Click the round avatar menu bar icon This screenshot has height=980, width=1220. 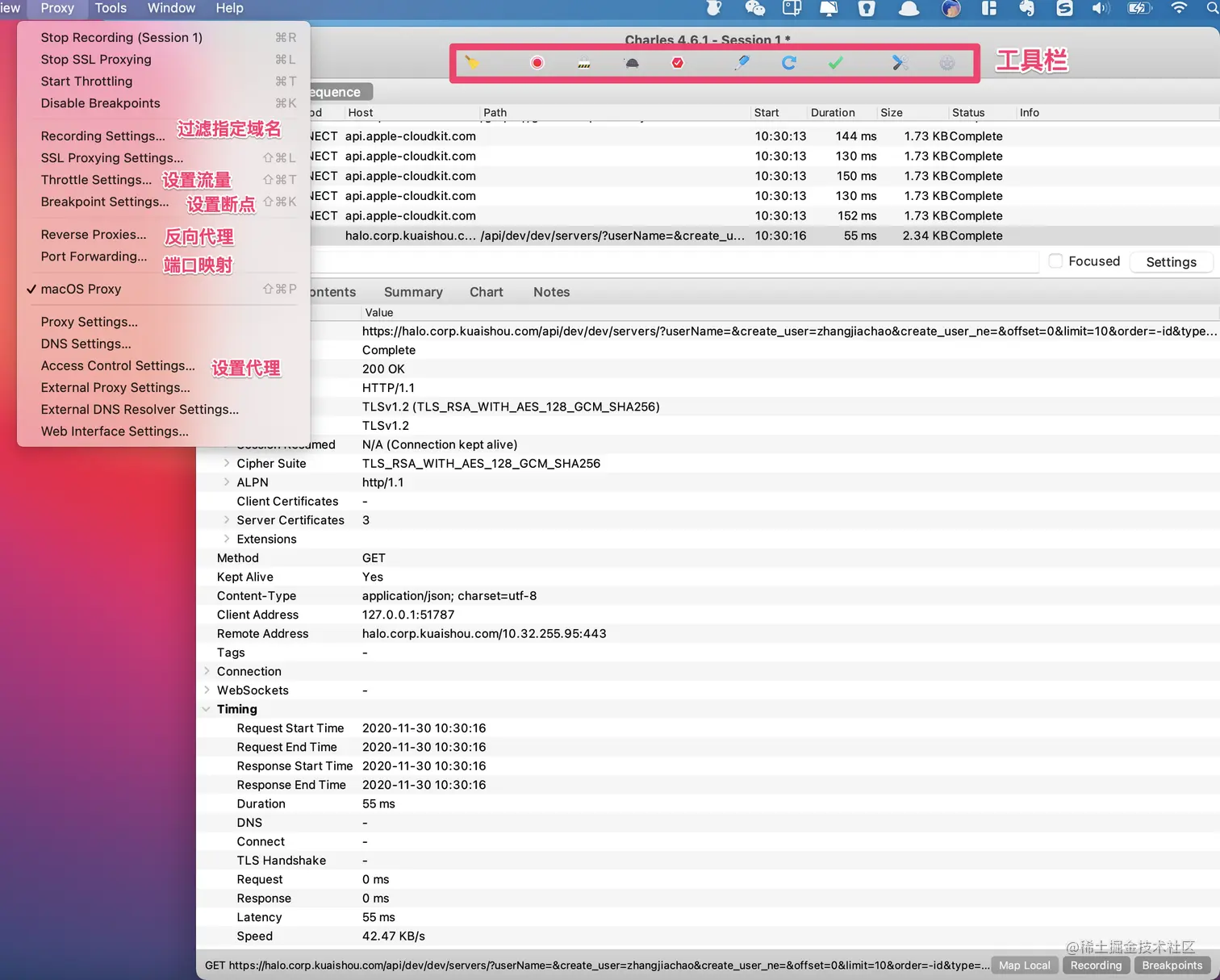point(951,8)
